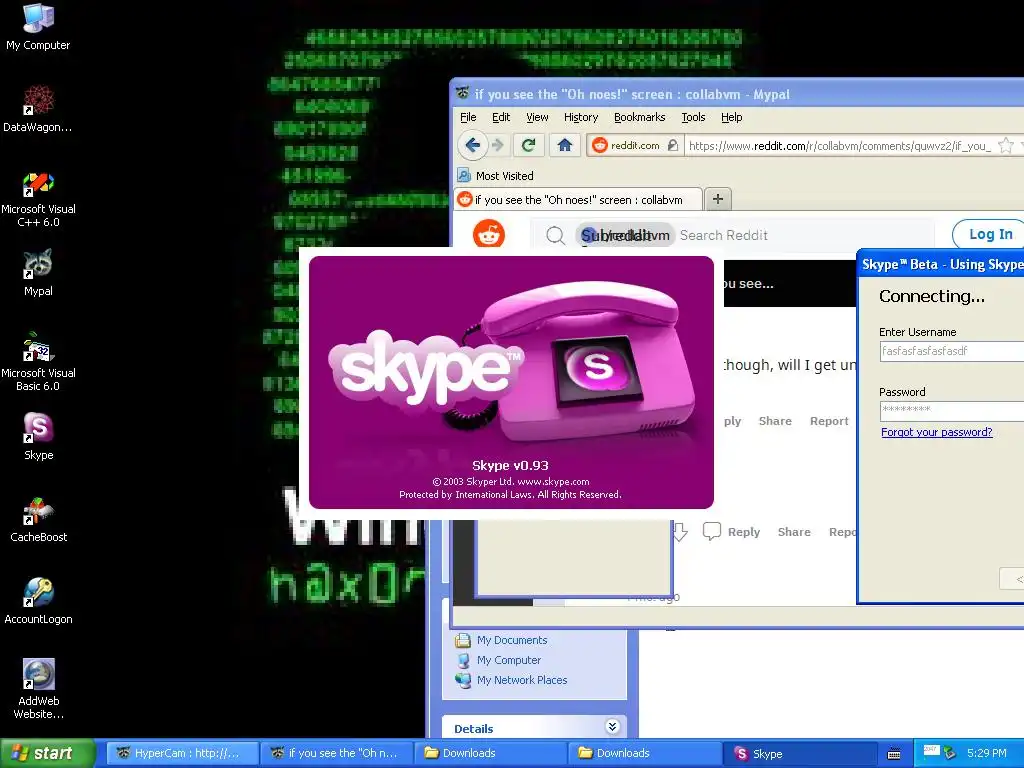Open Most Visited bookmarks folder

pos(495,175)
